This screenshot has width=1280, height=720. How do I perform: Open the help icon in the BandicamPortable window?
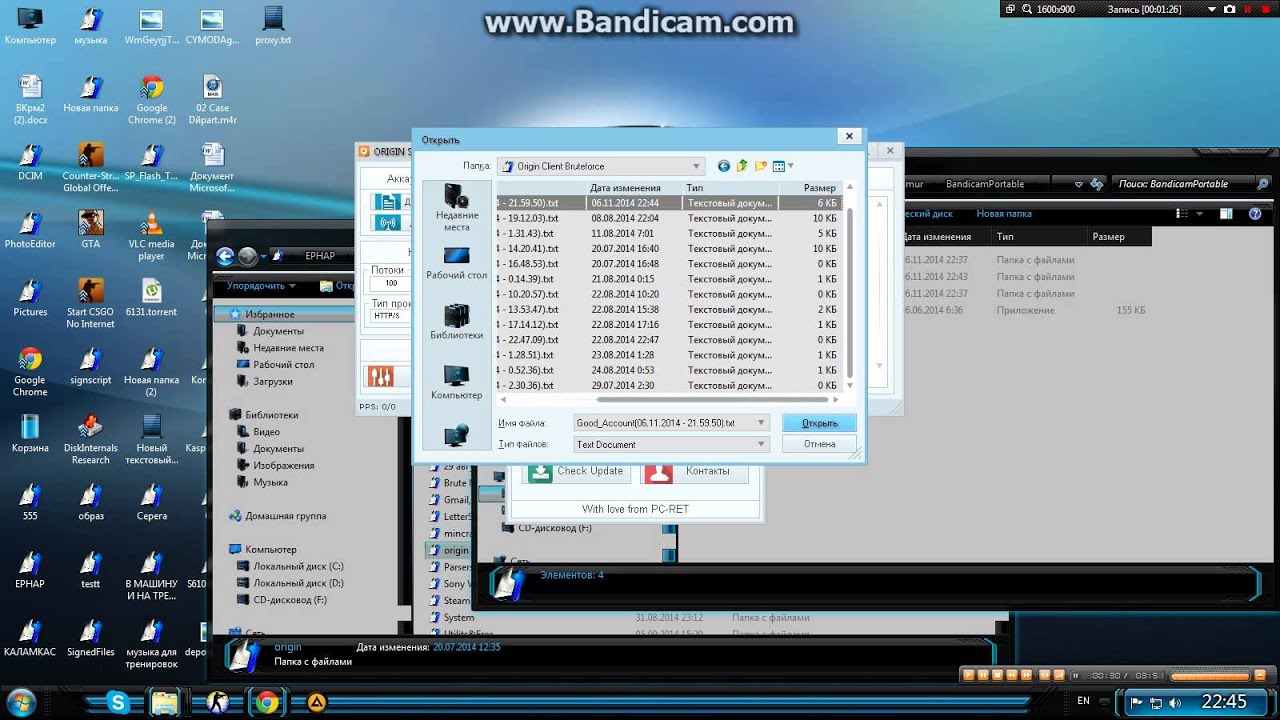click(1256, 213)
